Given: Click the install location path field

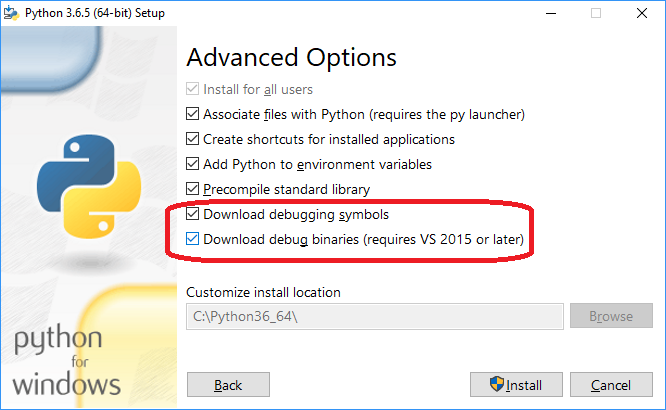Looking at the screenshot, I should [x=375, y=316].
